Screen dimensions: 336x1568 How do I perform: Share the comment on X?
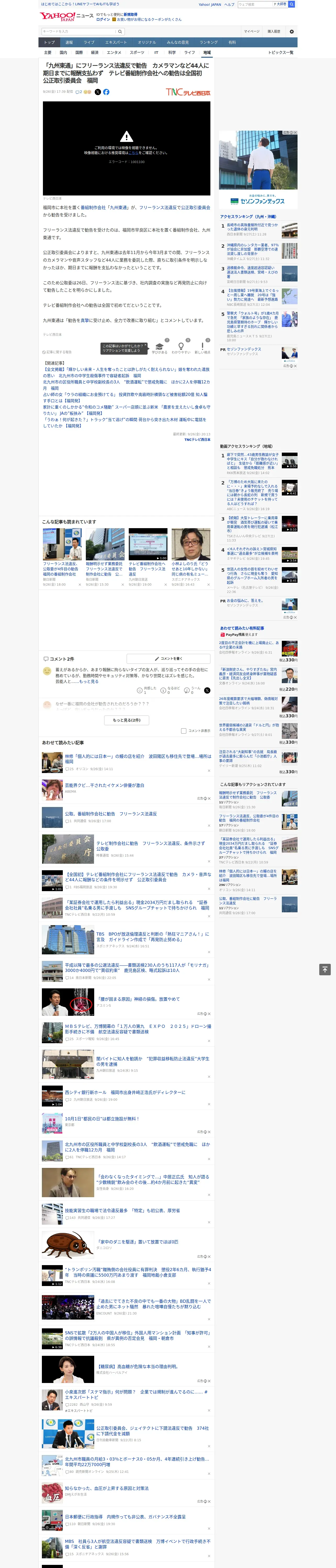207,690
